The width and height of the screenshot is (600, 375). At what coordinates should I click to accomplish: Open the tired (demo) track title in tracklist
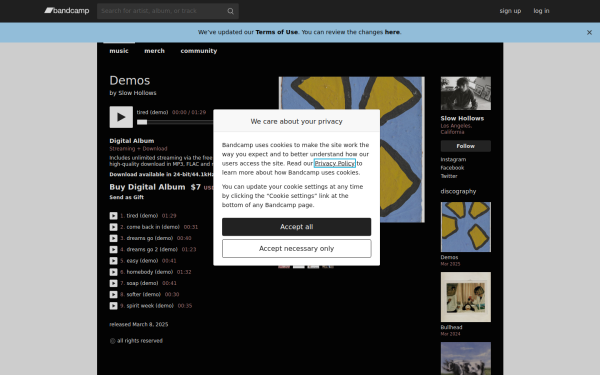tap(142, 216)
